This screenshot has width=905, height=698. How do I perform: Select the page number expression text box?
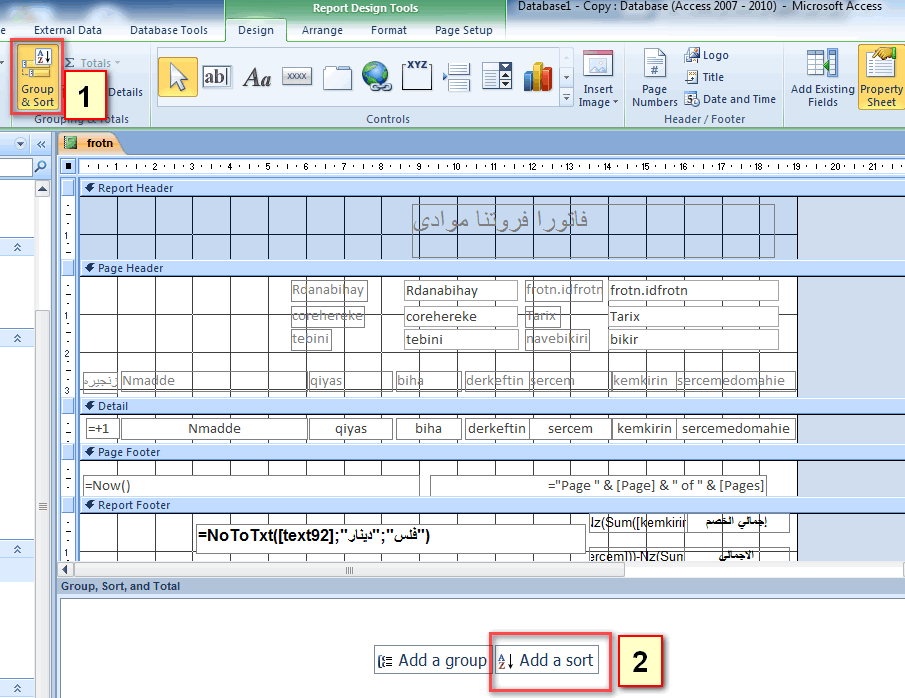599,486
